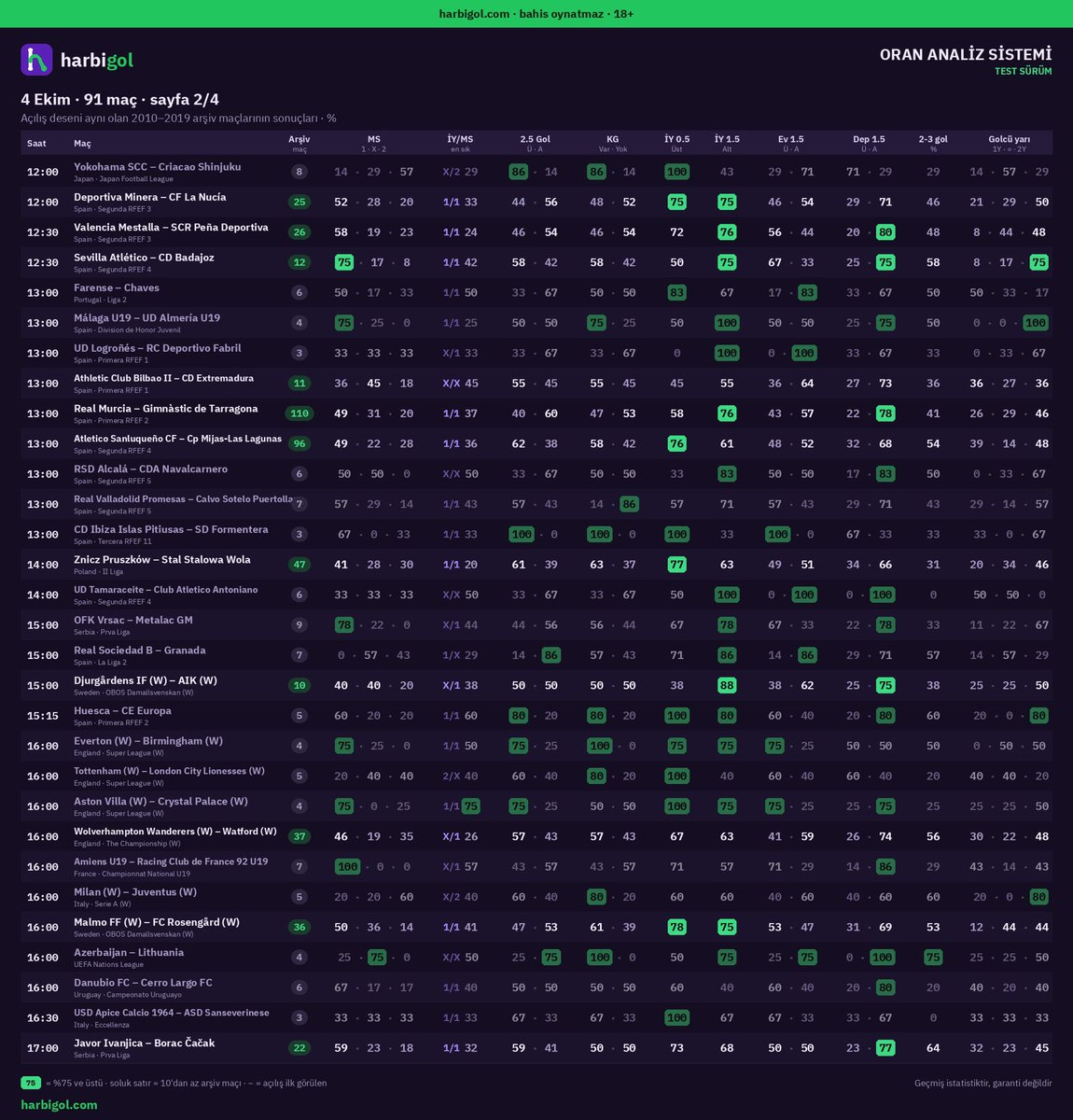The height and width of the screenshot is (1120, 1073).
Task: Click the Malmo FF (W) – FC Rosengård (W) match
Action: 157,922
